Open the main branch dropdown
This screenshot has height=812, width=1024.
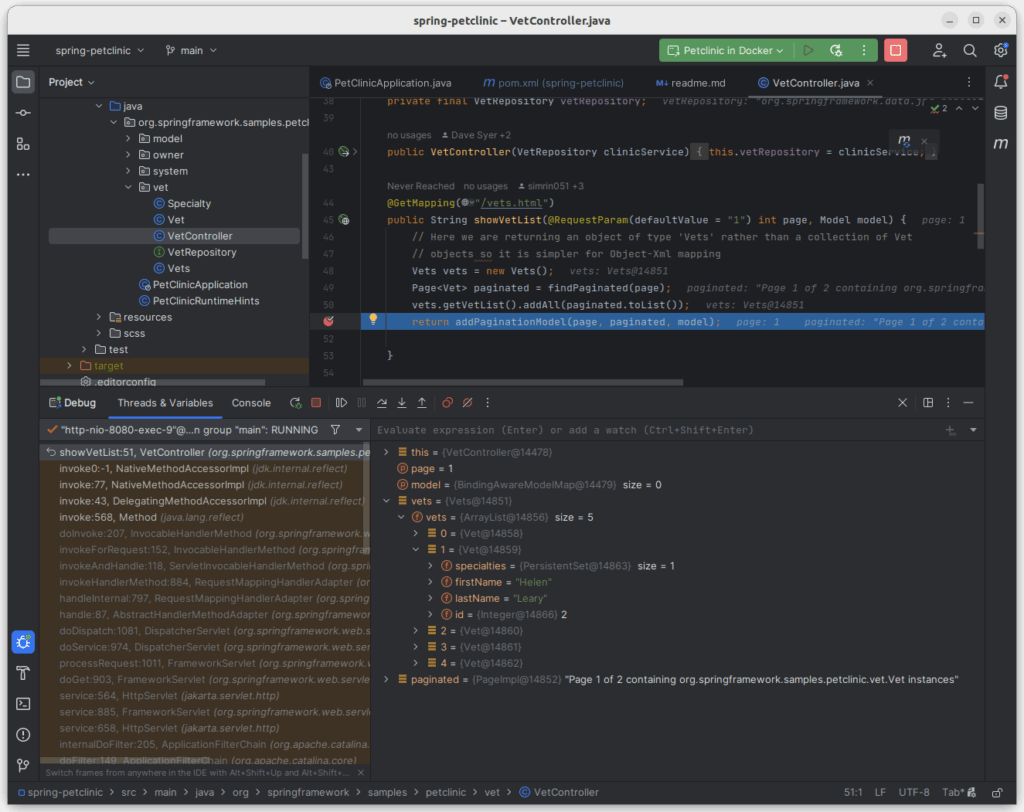click(x=191, y=50)
